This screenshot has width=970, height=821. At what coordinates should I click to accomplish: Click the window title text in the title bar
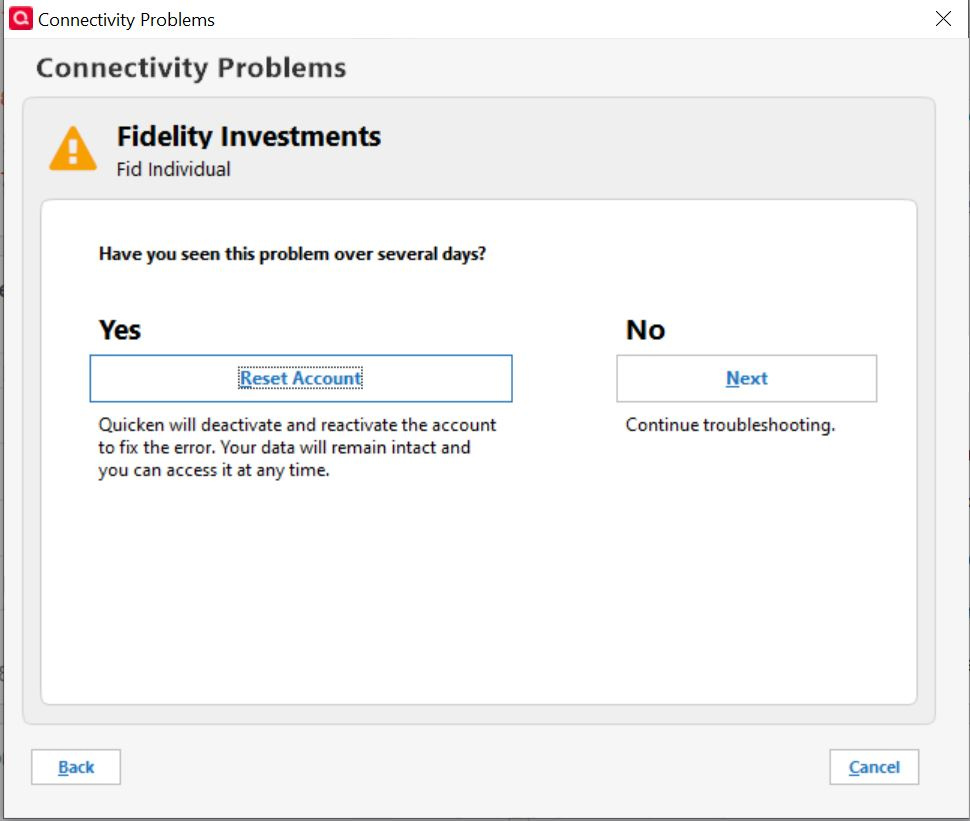[x=126, y=19]
